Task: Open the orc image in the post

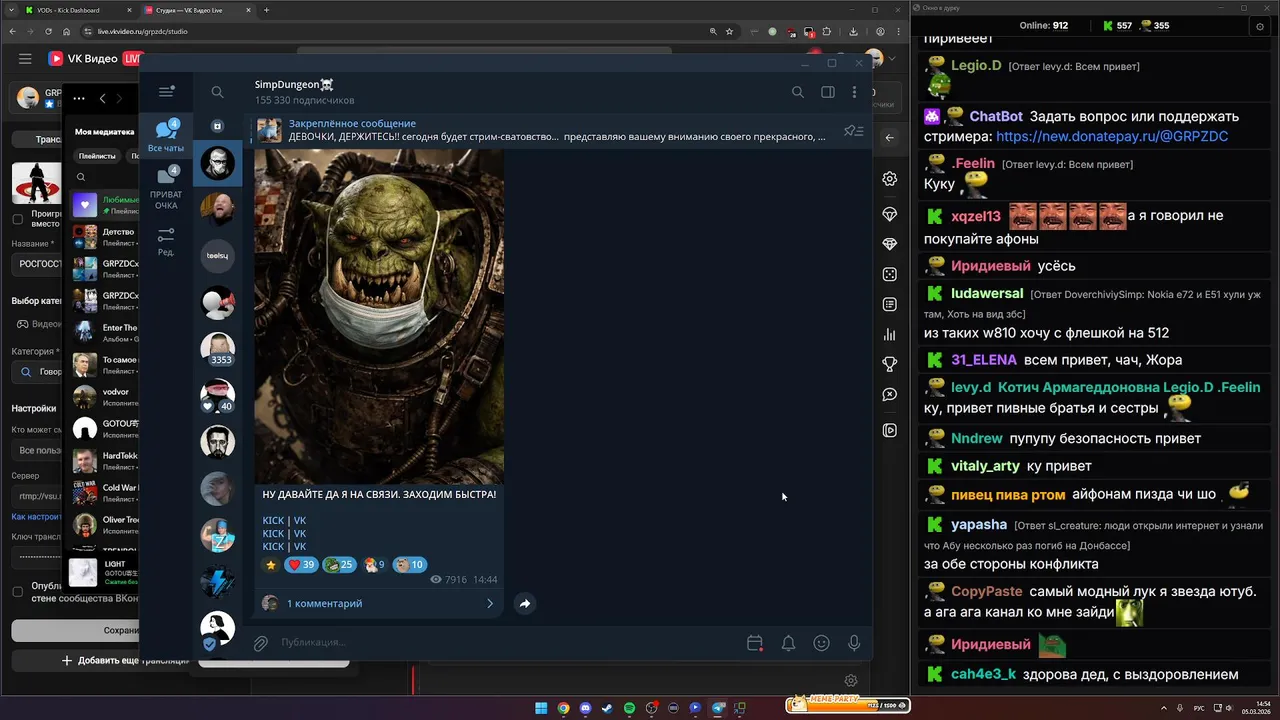Action: pos(379,316)
